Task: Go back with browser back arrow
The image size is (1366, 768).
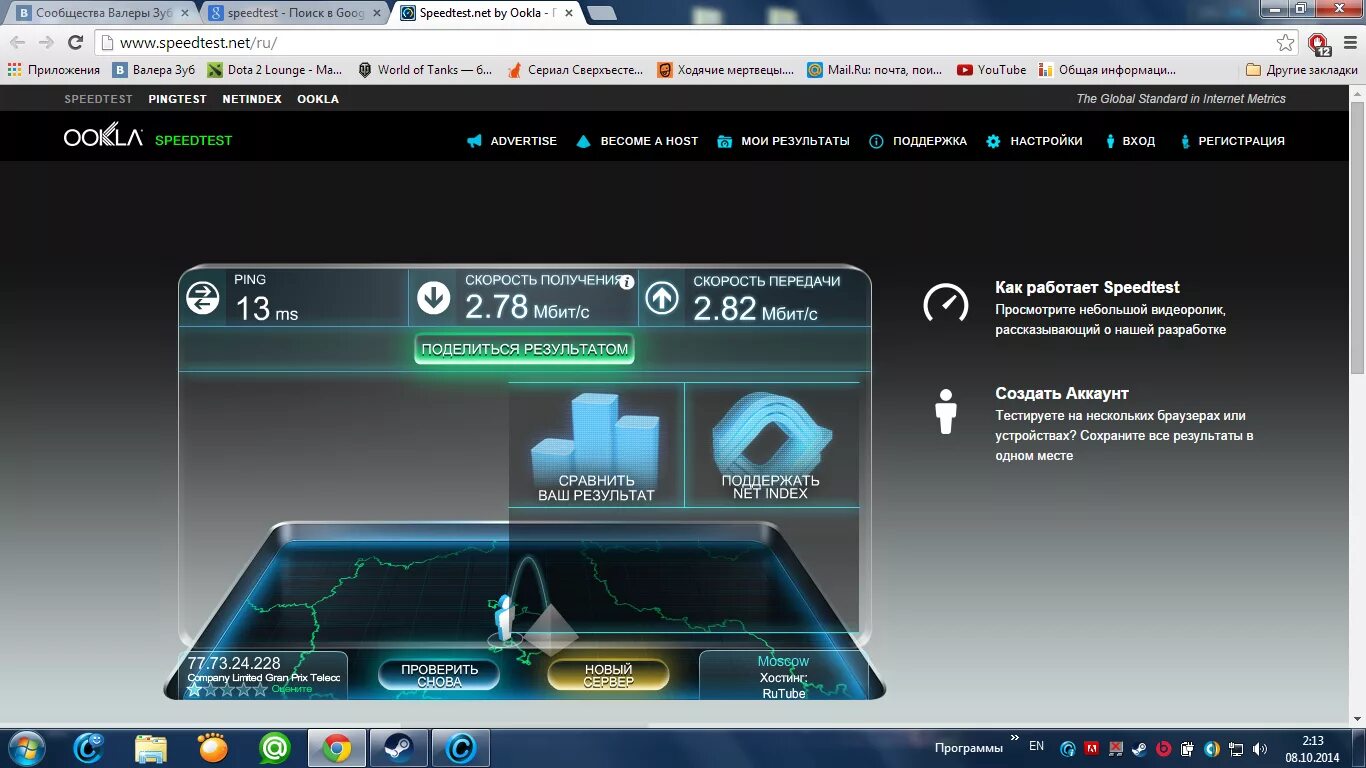Action: (18, 43)
